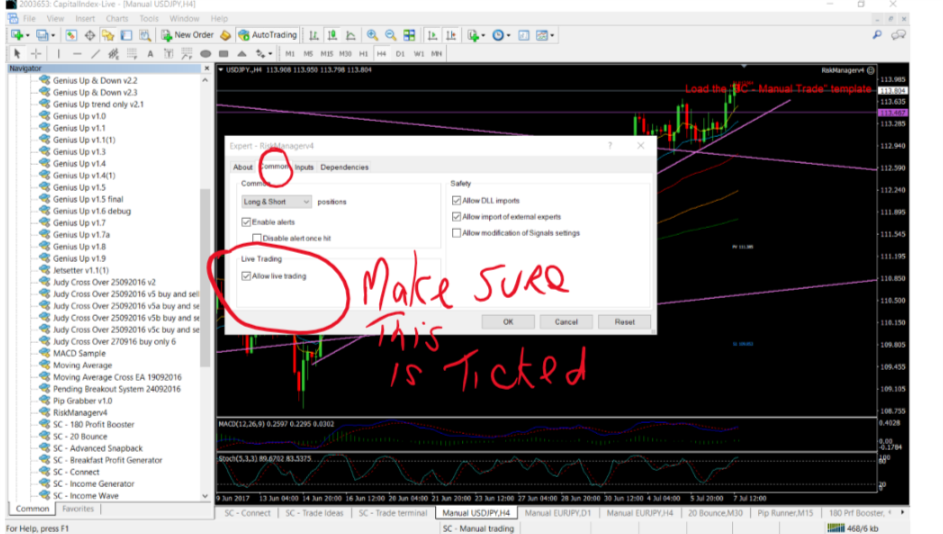The image size is (943, 534).
Task: Toggle the Enable alerts checkbox
Action: point(247,221)
